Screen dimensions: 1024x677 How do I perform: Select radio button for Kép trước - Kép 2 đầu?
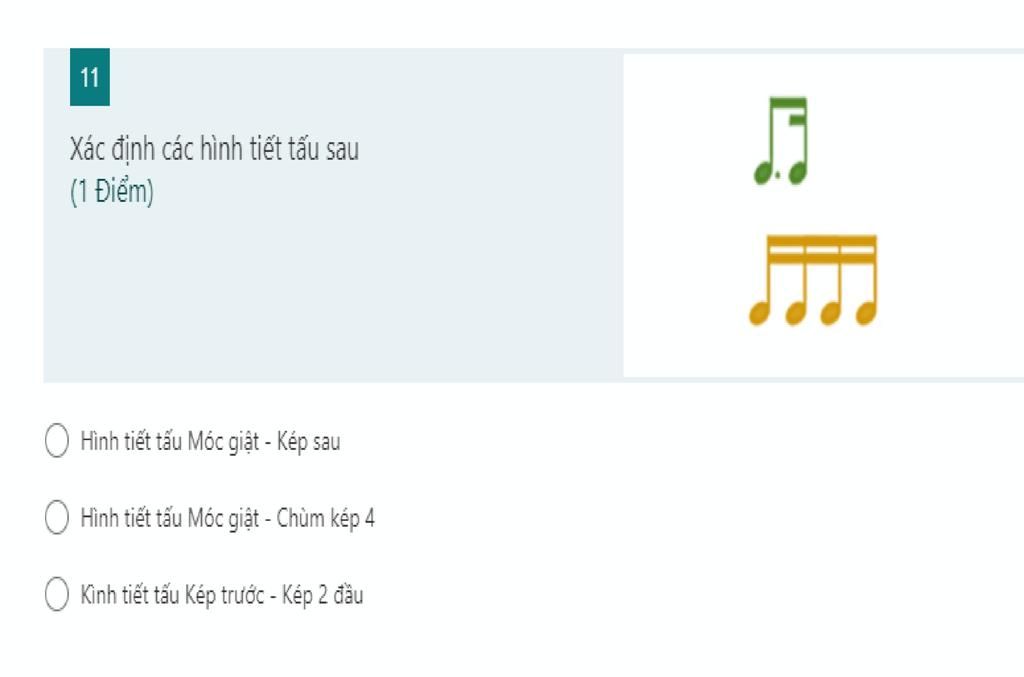point(56,596)
